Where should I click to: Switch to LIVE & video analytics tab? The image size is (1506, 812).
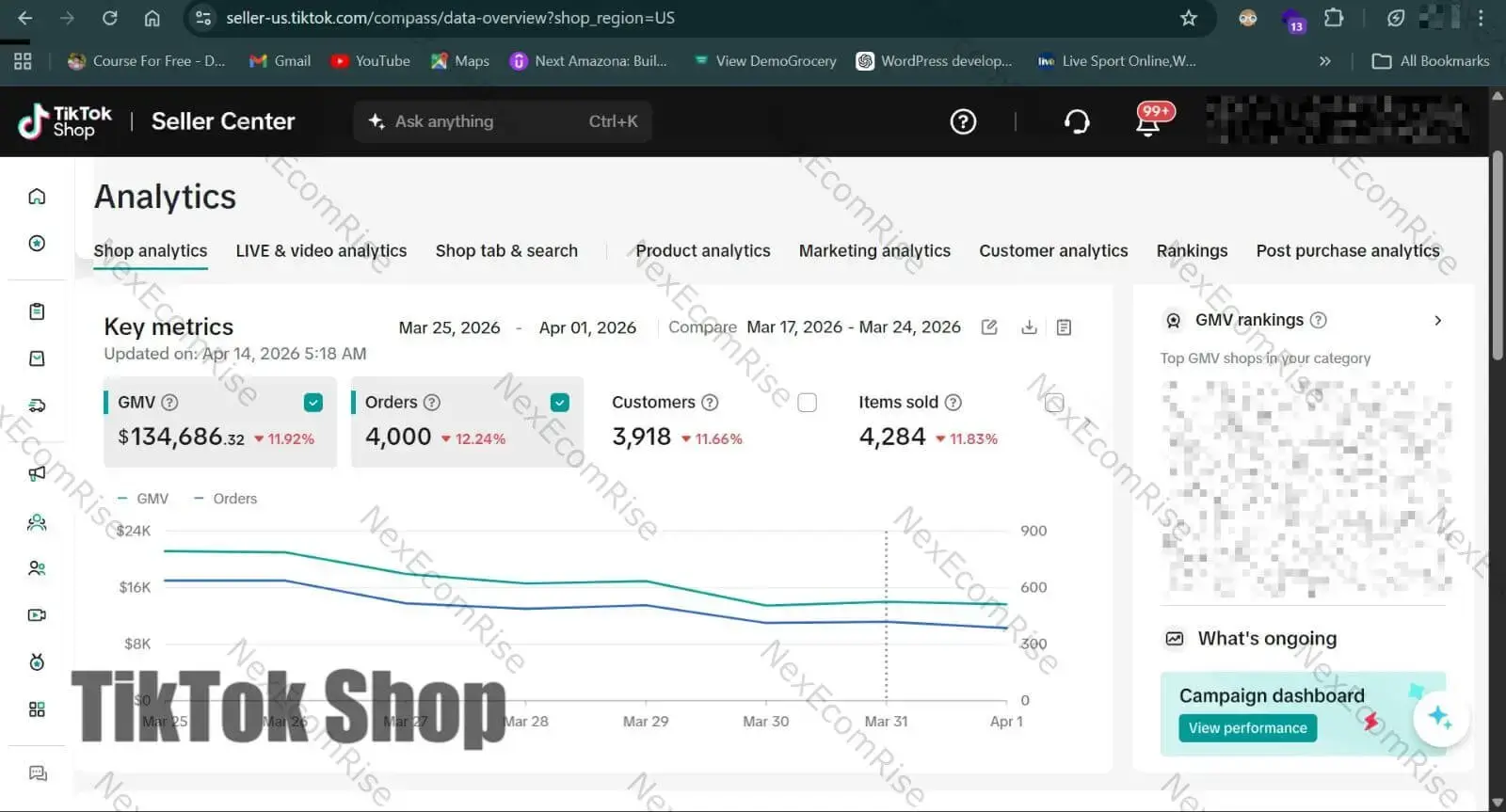click(321, 251)
